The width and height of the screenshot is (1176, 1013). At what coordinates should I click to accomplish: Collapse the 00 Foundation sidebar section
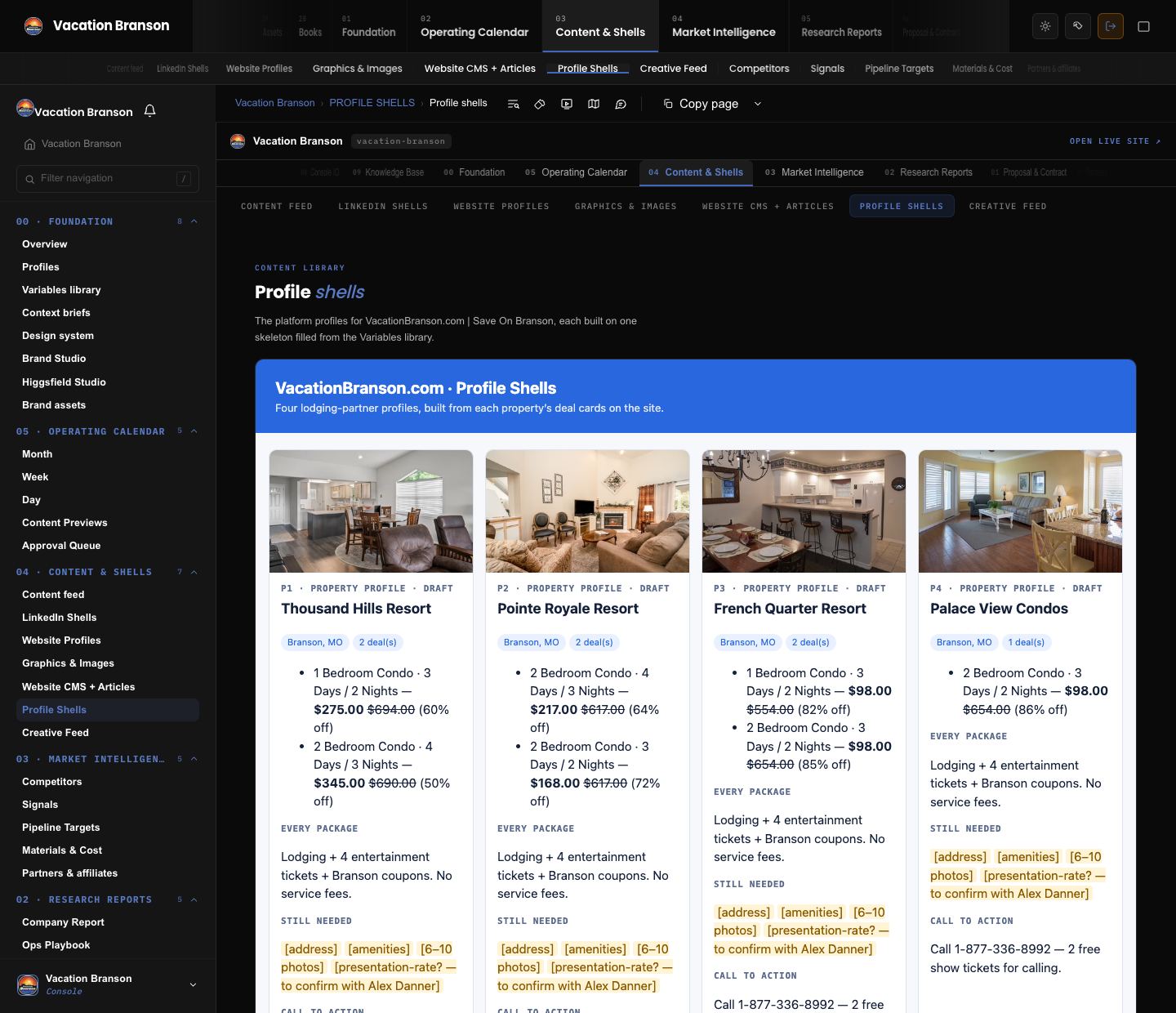[x=194, y=221]
